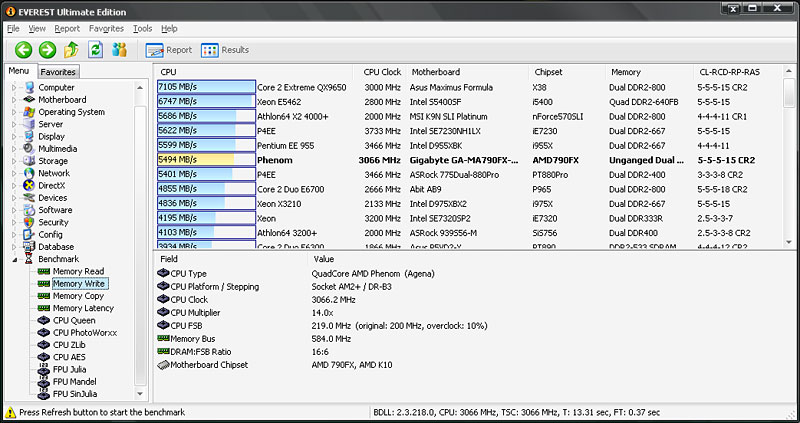Open the CPU PhotoWorxx benchmark
Viewport: 800px width, 423px height.
[x=85, y=332]
